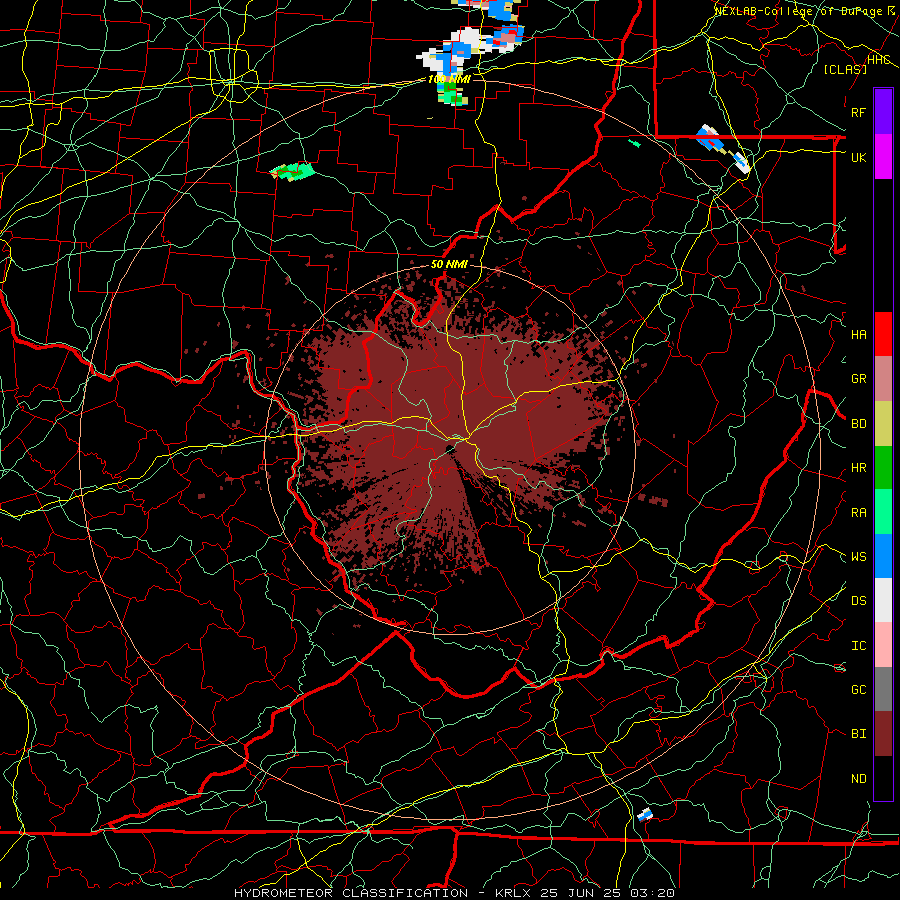Image resolution: width=900 pixels, height=900 pixels.
Task: Click the HYDROMETEOR CLASSIFICATION title text
Action: 351,893
